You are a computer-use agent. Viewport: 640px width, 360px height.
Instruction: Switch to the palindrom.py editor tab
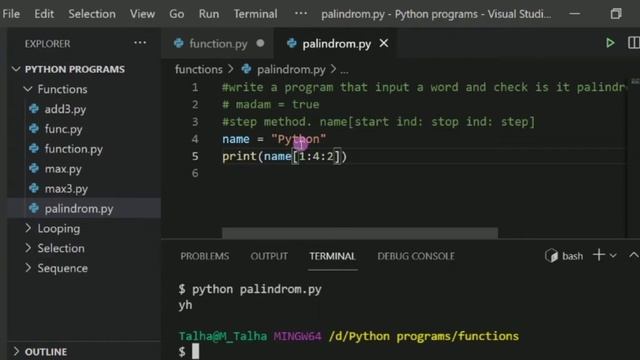[x=336, y=43]
